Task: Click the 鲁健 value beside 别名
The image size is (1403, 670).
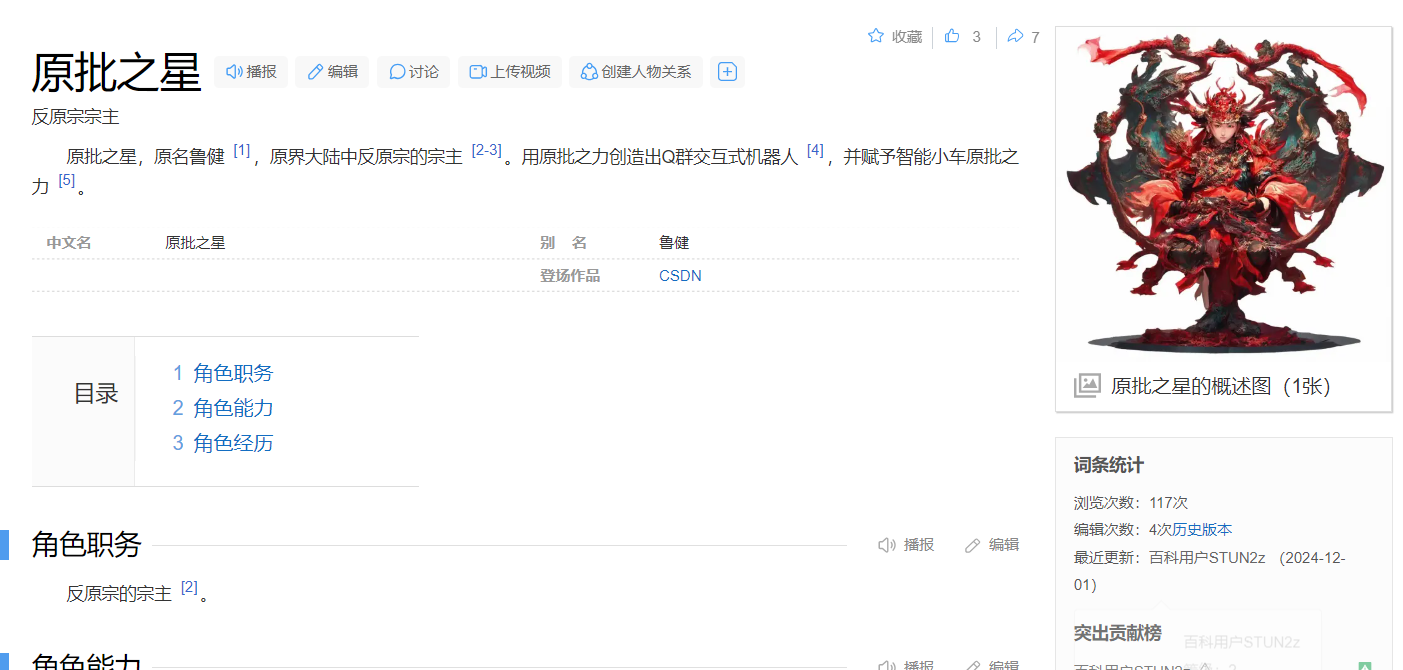Action: (x=674, y=243)
